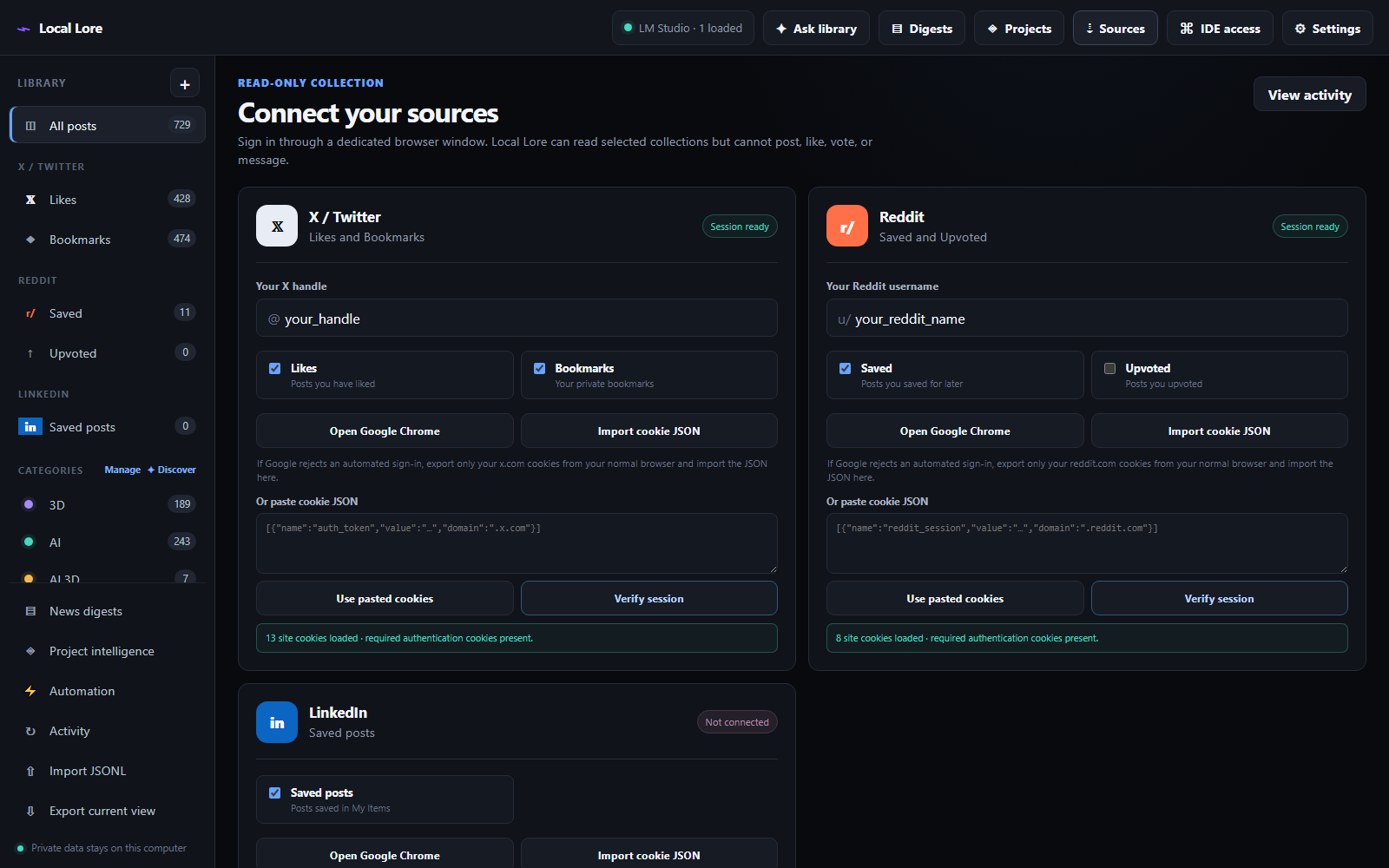
Task: Open Google Chrome for Reddit
Action: [x=955, y=431]
